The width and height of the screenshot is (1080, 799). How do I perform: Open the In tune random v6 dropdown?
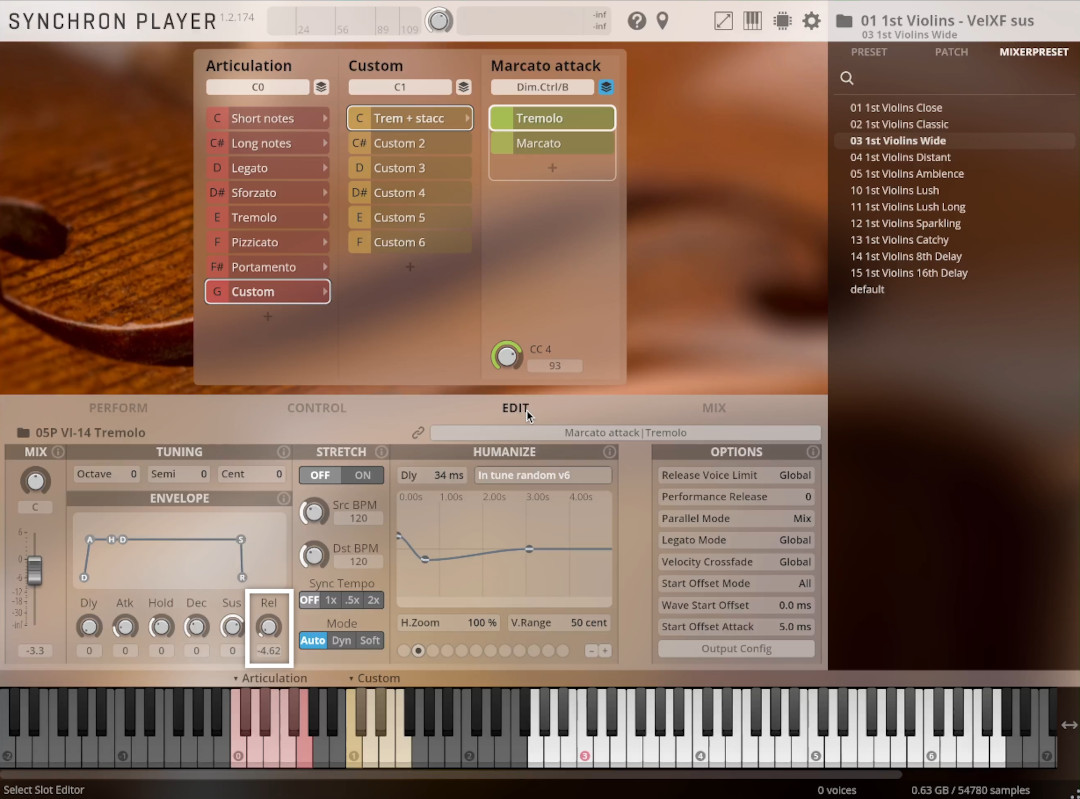(x=543, y=475)
